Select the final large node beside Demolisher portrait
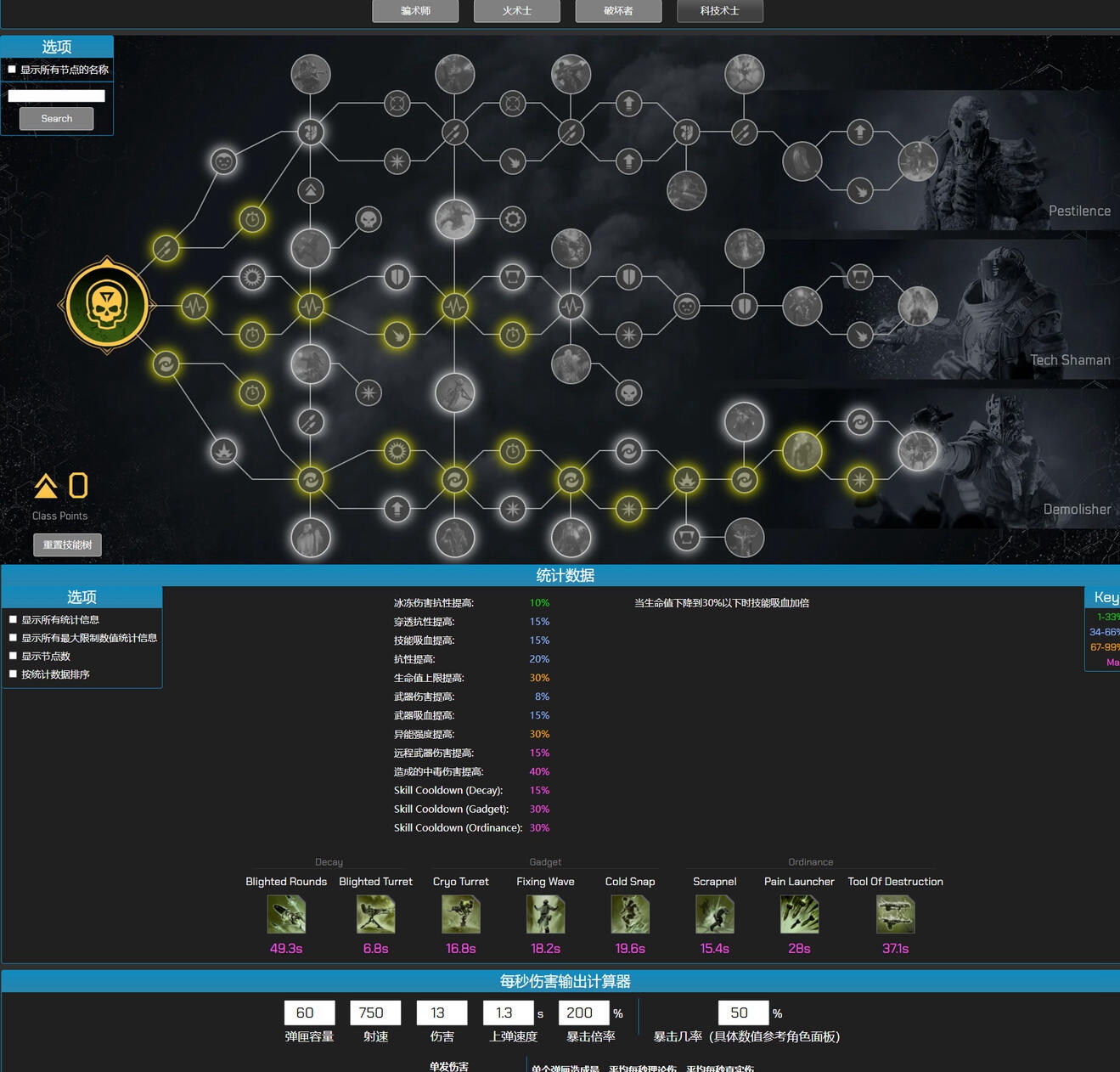Image resolution: width=1120 pixels, height=1072 pixels. pyautogui.click(x=918, y=451)
